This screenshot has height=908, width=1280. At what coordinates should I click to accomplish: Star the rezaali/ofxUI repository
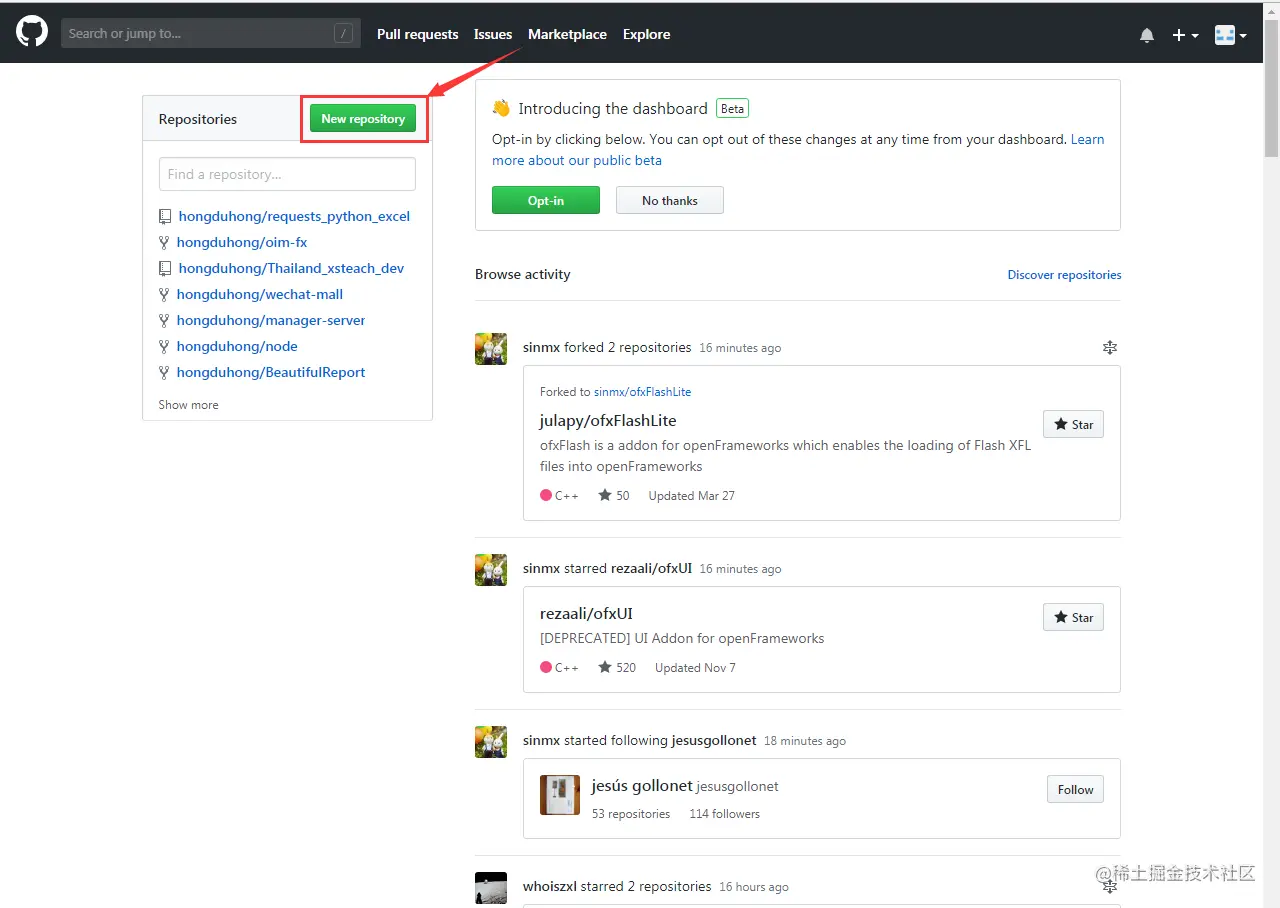1073,618
